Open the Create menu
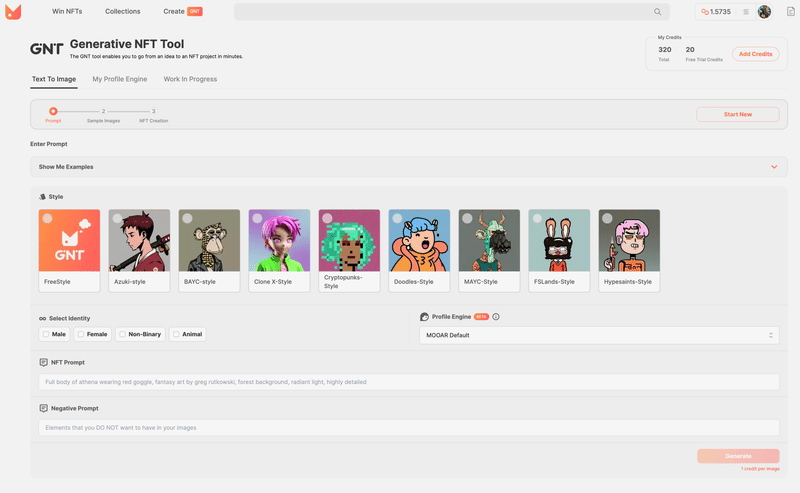 point(174,11)
